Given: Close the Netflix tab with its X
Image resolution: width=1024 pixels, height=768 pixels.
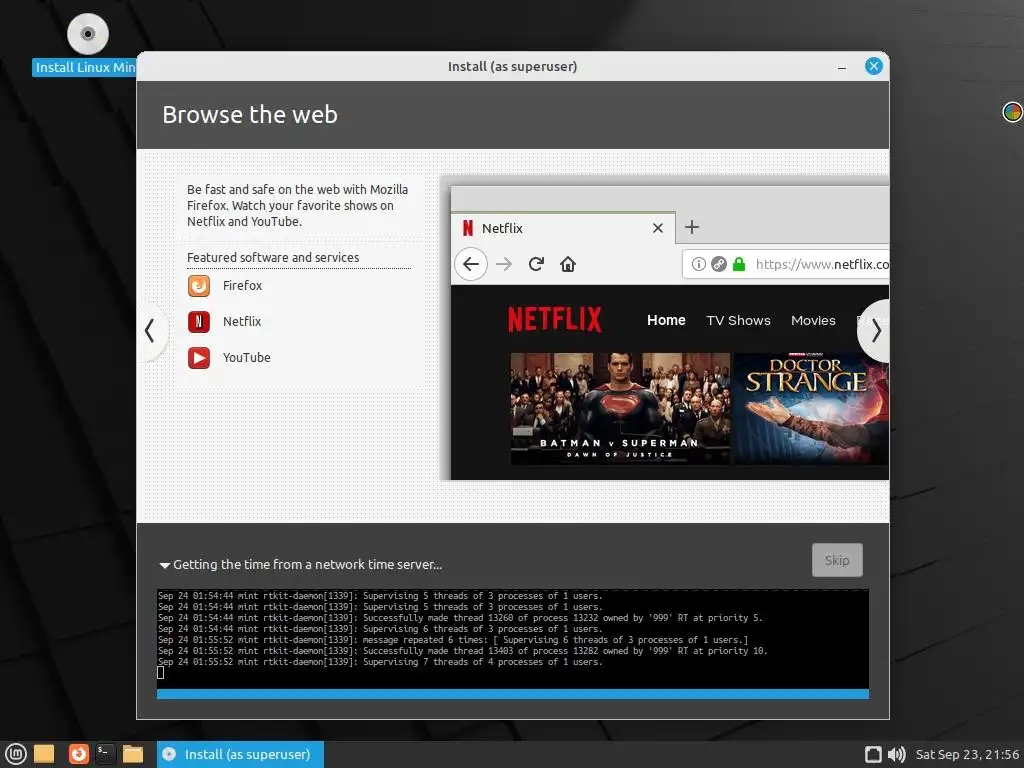Looking at the screenshot, I should (658, 228).
